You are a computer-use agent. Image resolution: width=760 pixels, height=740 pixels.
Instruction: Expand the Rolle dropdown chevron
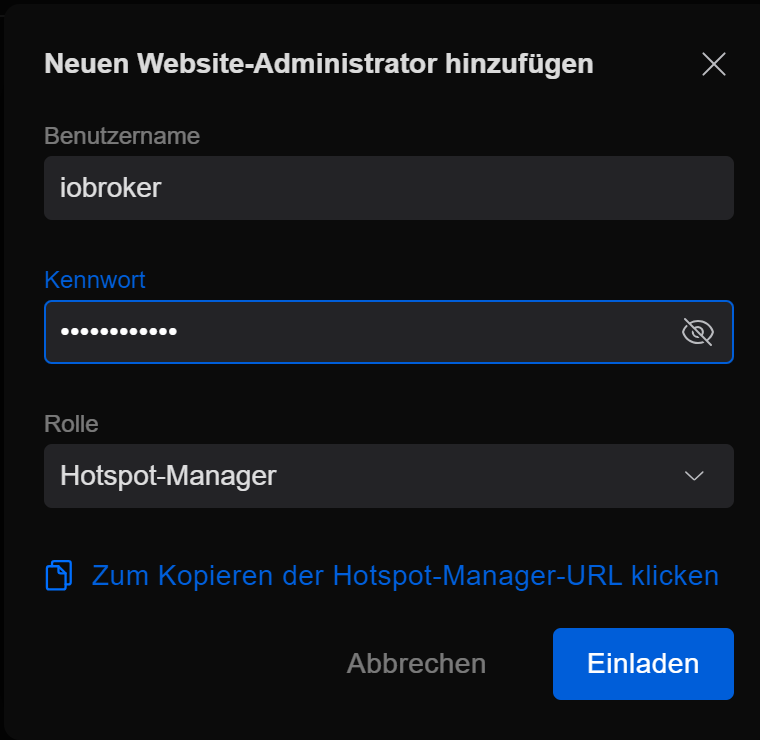click(694, 476)
